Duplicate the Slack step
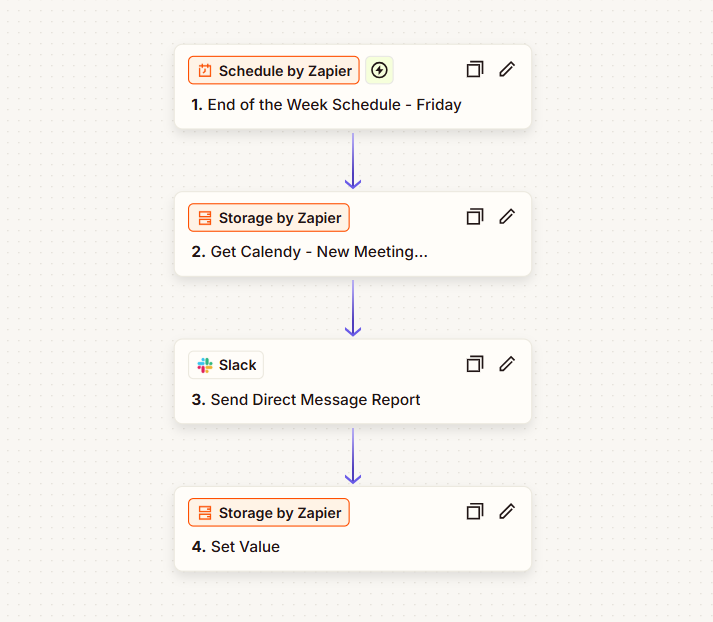Screen dimensions: 713x622 [x=475, y=364]
